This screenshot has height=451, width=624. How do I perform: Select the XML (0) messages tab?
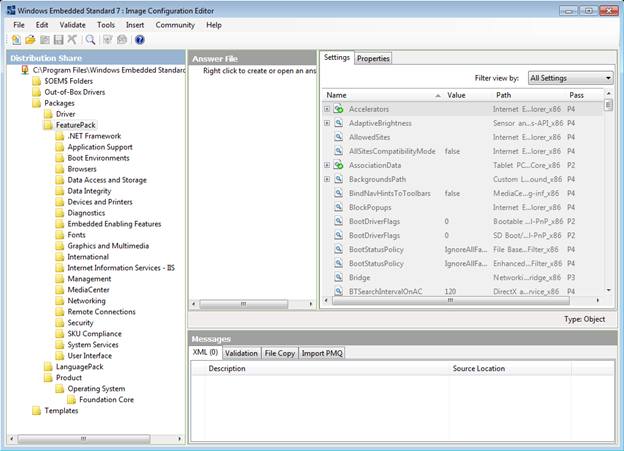coord(205,352)
